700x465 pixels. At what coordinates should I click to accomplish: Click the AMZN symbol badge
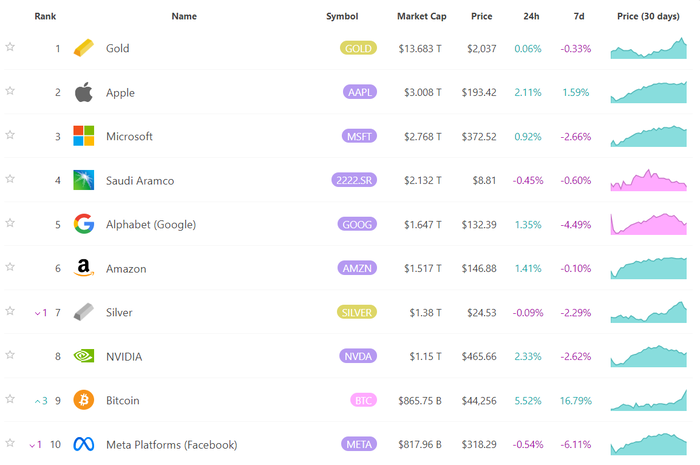[x=357, y=268]
